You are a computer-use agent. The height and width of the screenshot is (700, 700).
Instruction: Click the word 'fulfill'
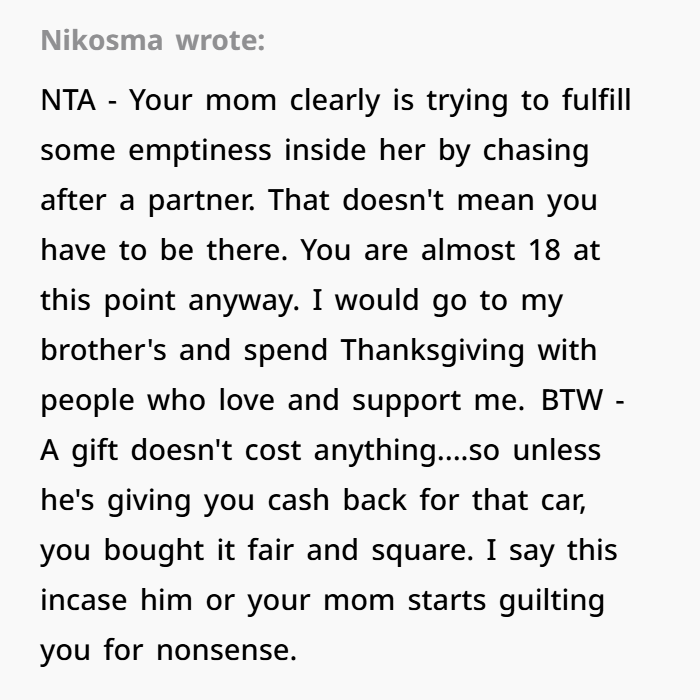[596, 100]
